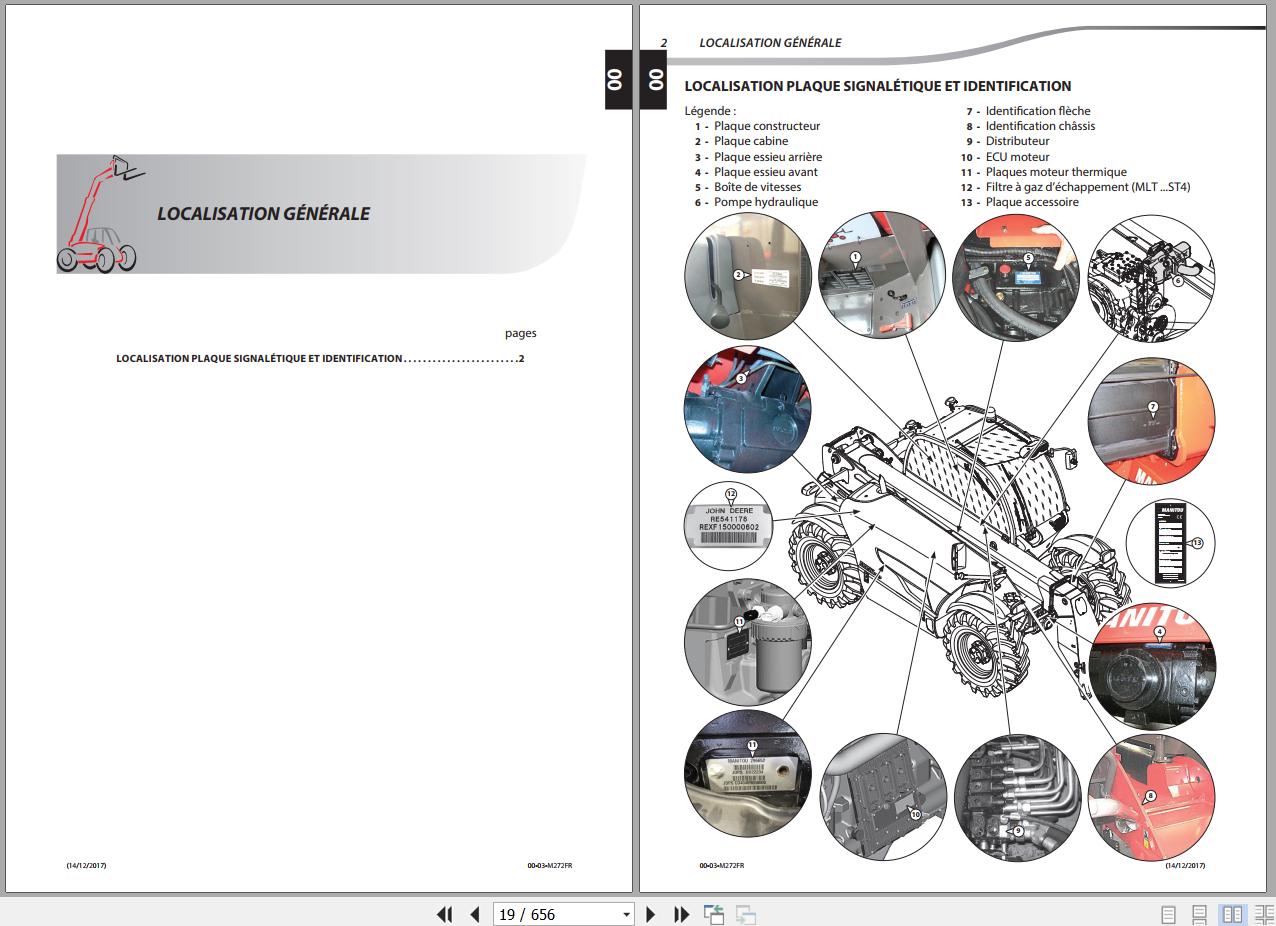Open the table of contents entry for page 2
This screenshot has width=1276, height=926.
(320, 358)
